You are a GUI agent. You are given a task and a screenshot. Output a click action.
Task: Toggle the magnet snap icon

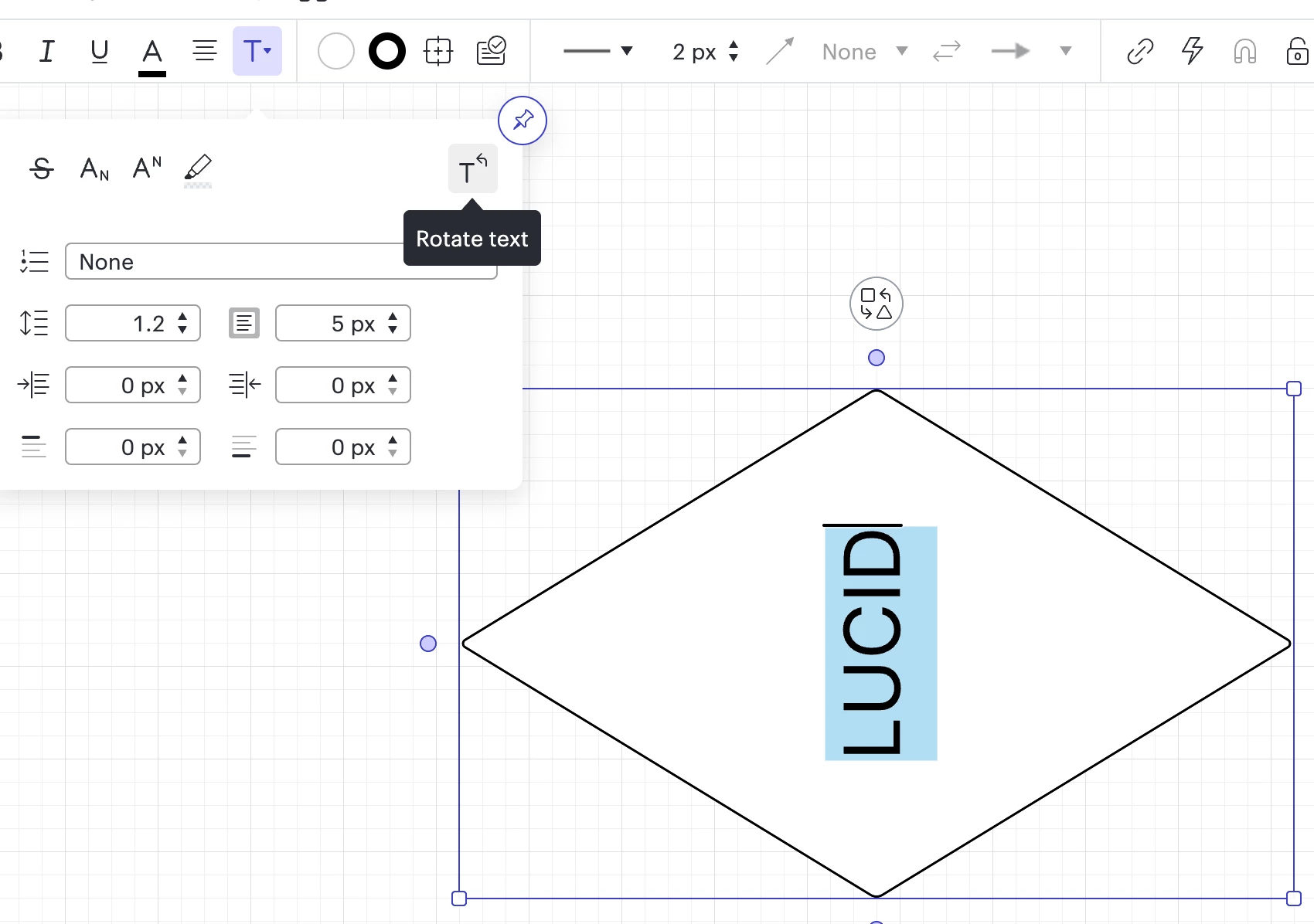1245,52
